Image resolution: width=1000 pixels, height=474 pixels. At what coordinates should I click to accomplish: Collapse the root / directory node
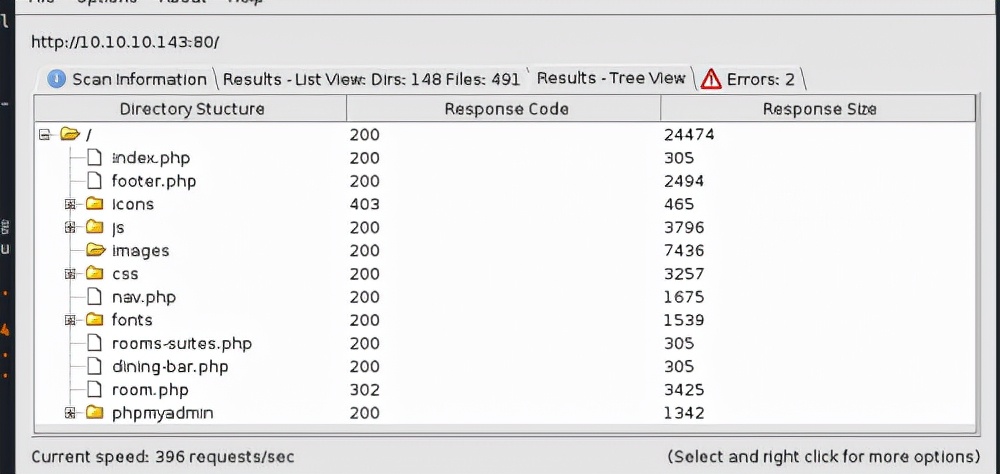click(44, 135)
